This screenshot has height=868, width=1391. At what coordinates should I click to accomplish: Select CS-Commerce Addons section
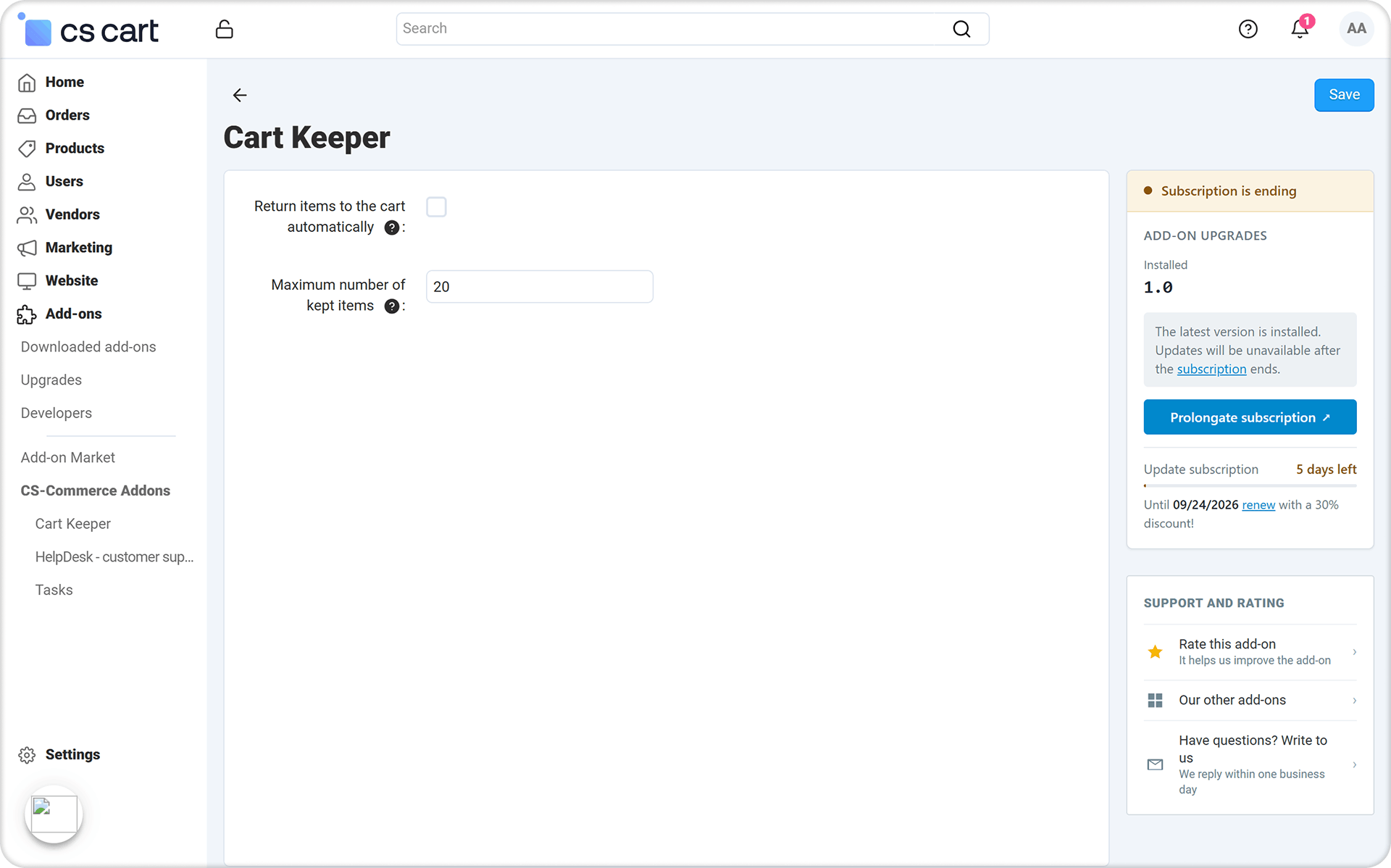tap(95, 491)
